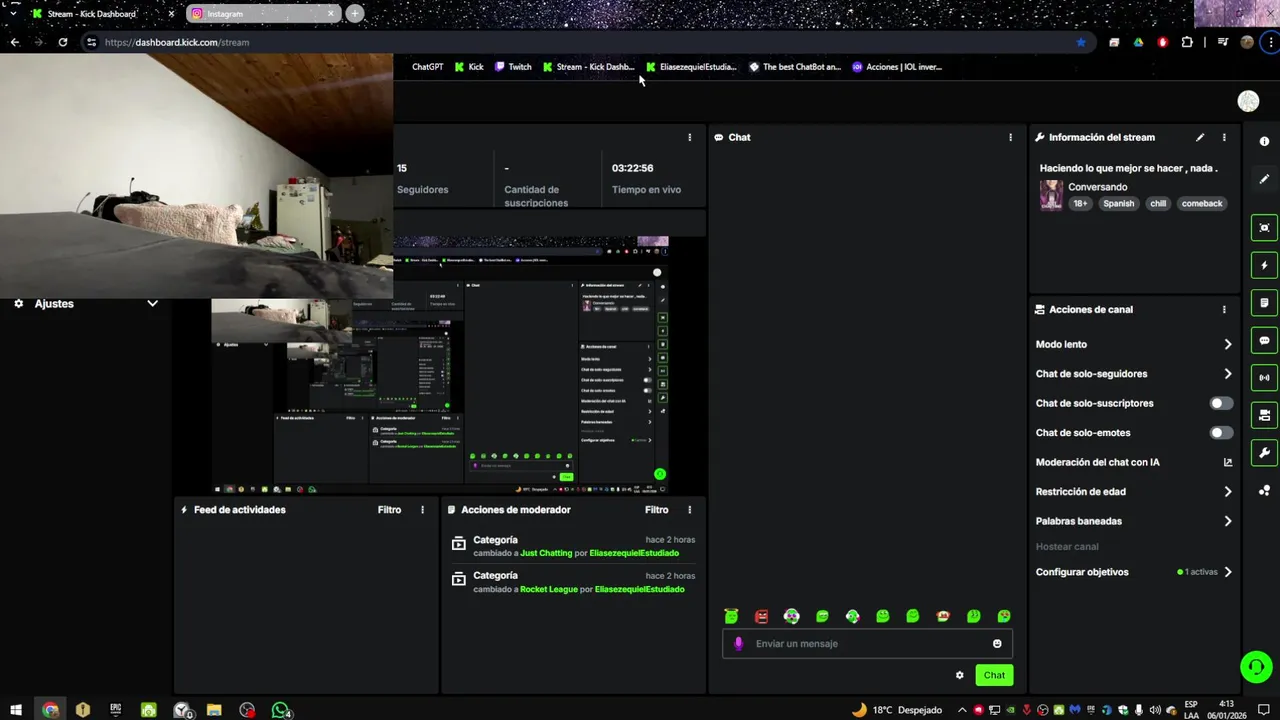Open the emoji picker in message box
This screenshot has width=1280, height=720.
997,644
